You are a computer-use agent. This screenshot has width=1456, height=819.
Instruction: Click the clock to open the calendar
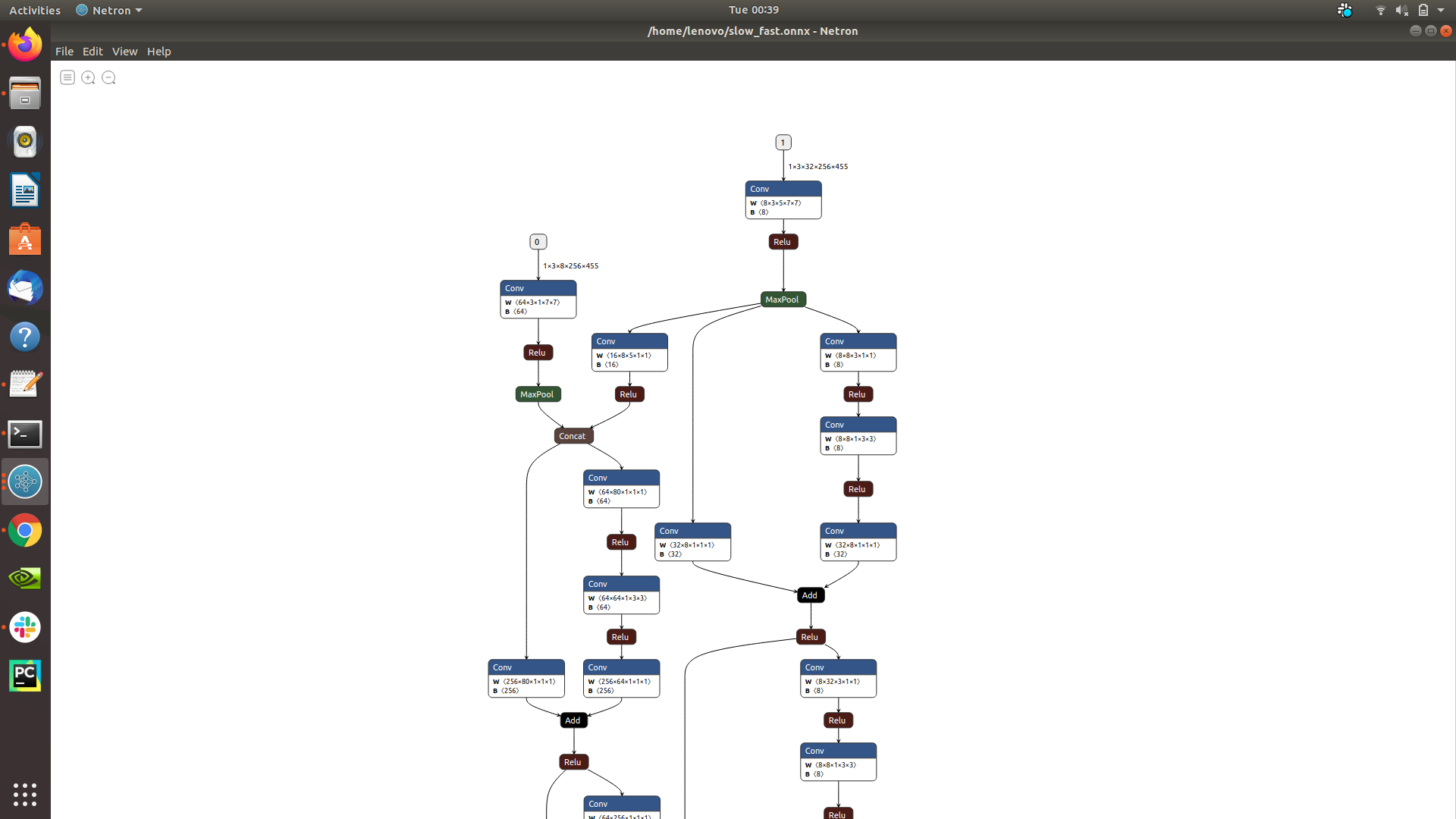point(752,10)
